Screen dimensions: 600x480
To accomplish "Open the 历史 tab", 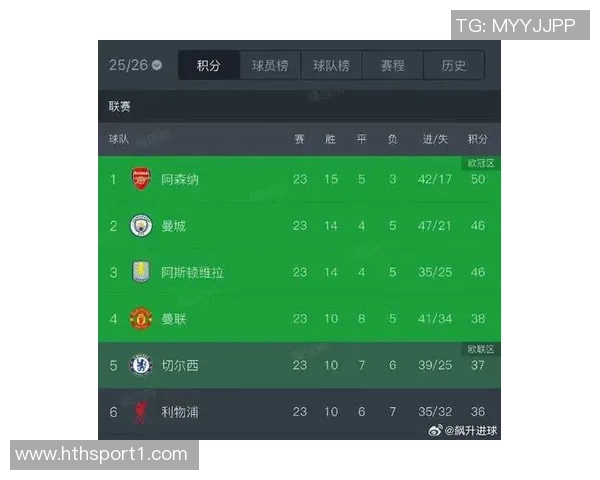I will [x=453, y=66].
